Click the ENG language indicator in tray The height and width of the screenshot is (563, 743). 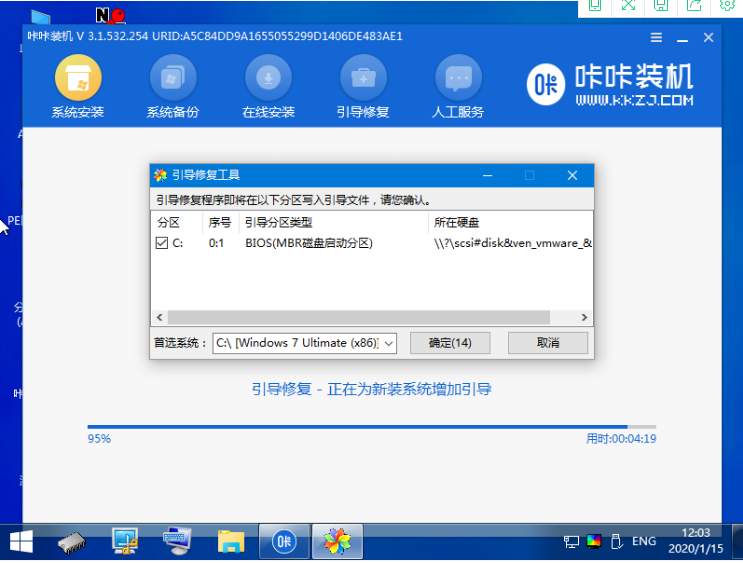pyautogui.click(x=644, y=541)
